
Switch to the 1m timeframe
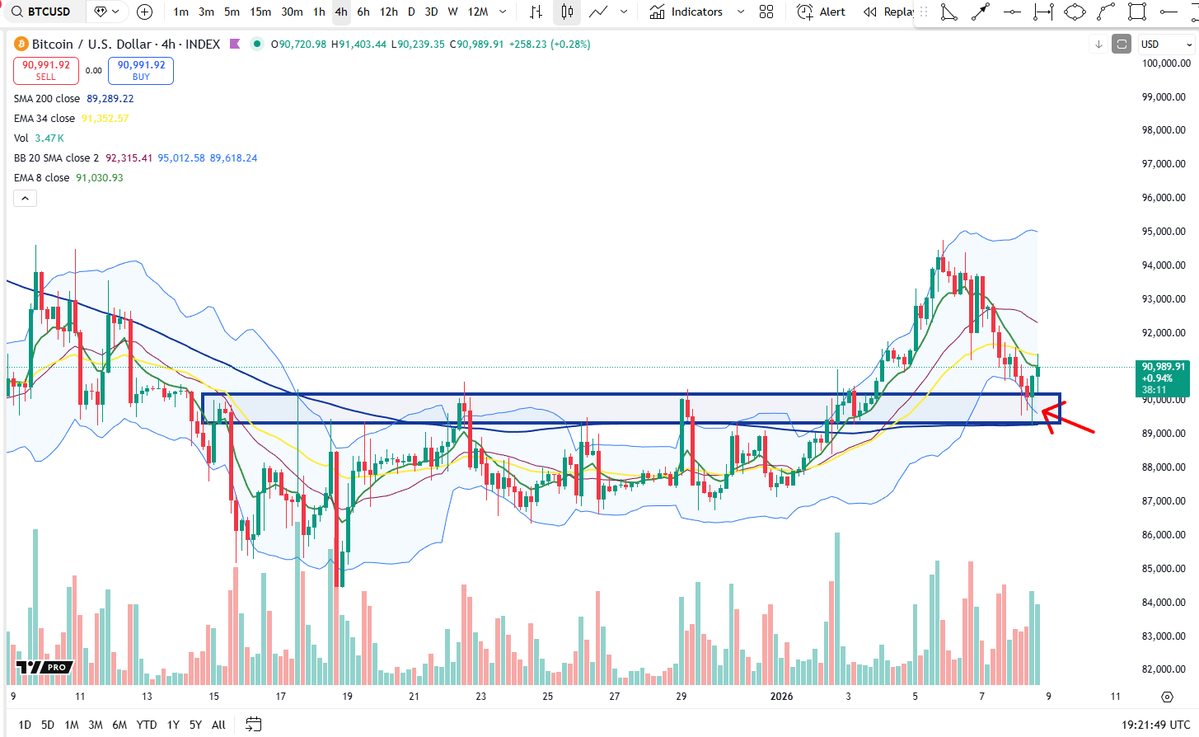(x=180, y=11)
